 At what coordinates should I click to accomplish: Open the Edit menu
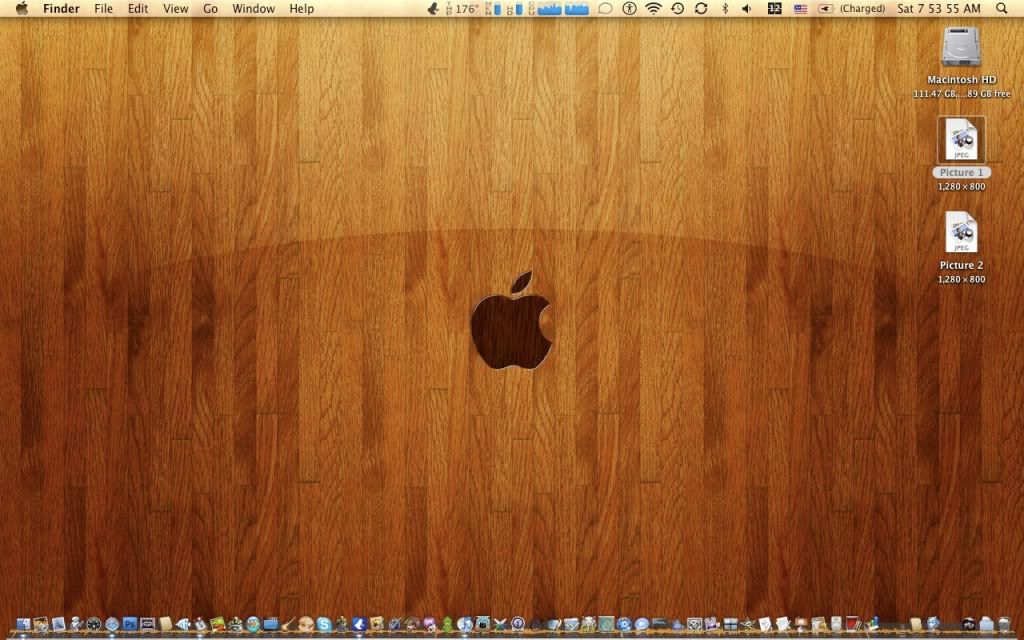[x=138, y=8]
